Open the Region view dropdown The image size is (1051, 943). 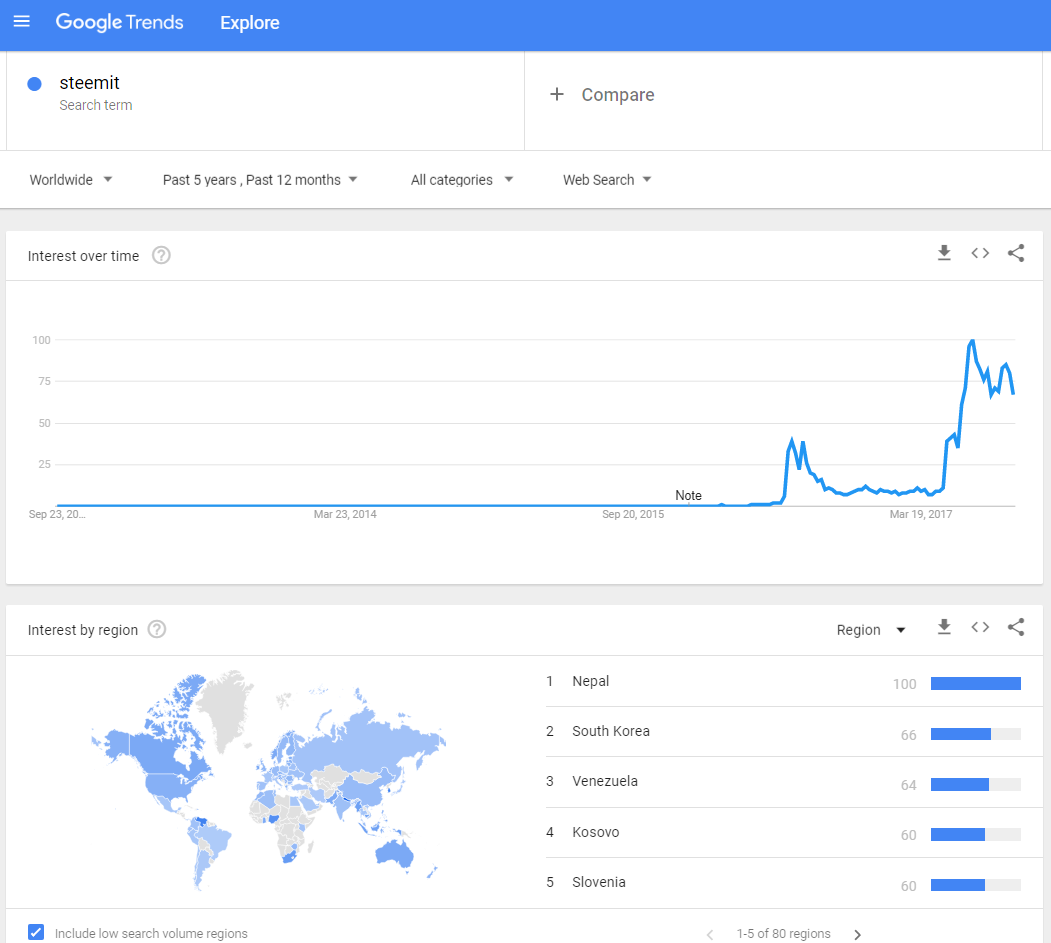click(x=871, y=630)
